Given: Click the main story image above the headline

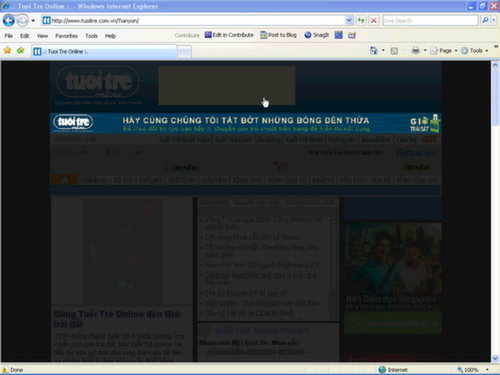Looking at the screenshot, I should (x=122, y=251).
